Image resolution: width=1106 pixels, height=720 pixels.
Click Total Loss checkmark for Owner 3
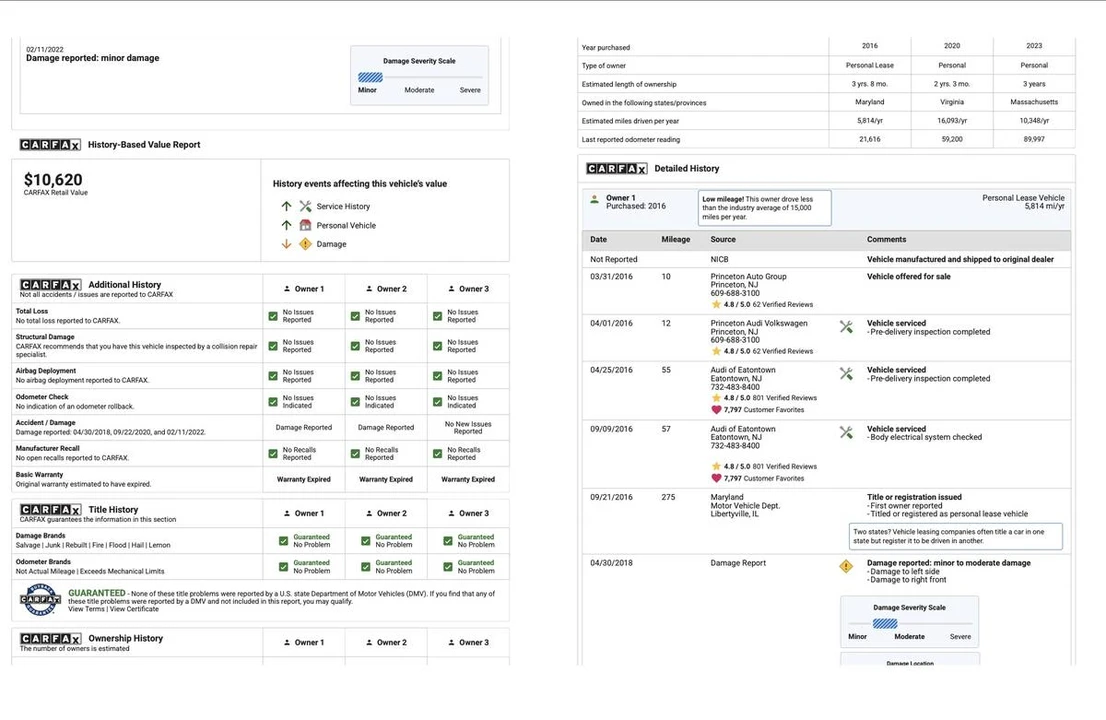pyautogui.click(x=437, y=316)
